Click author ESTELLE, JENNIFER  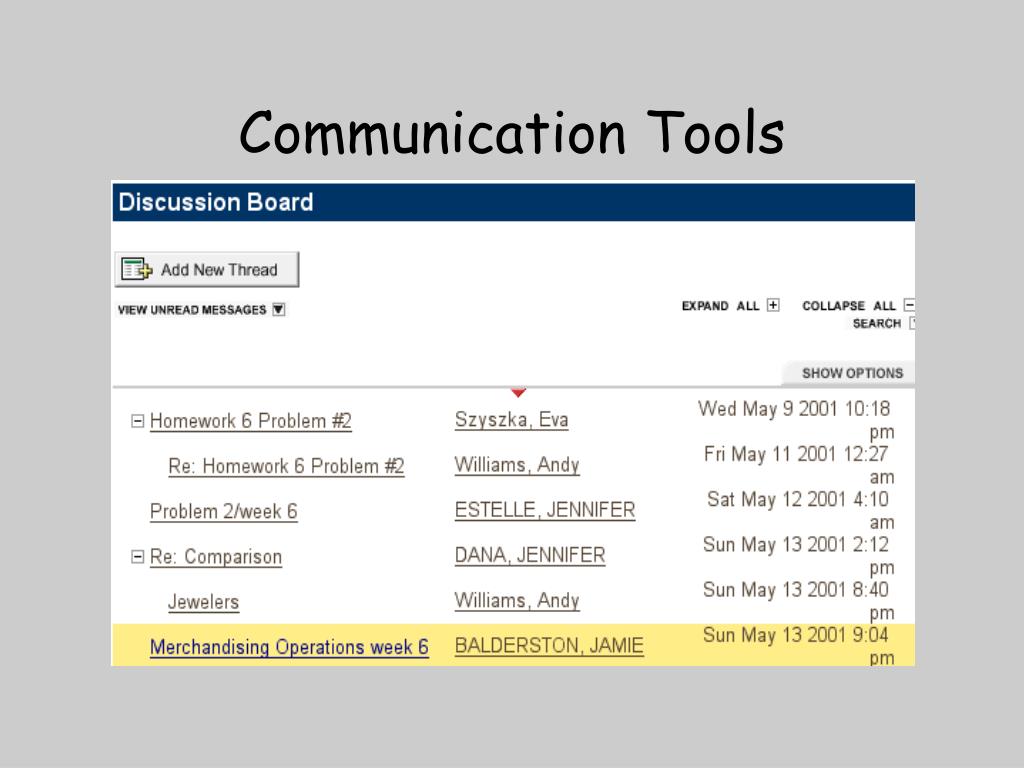click(545, 510)
